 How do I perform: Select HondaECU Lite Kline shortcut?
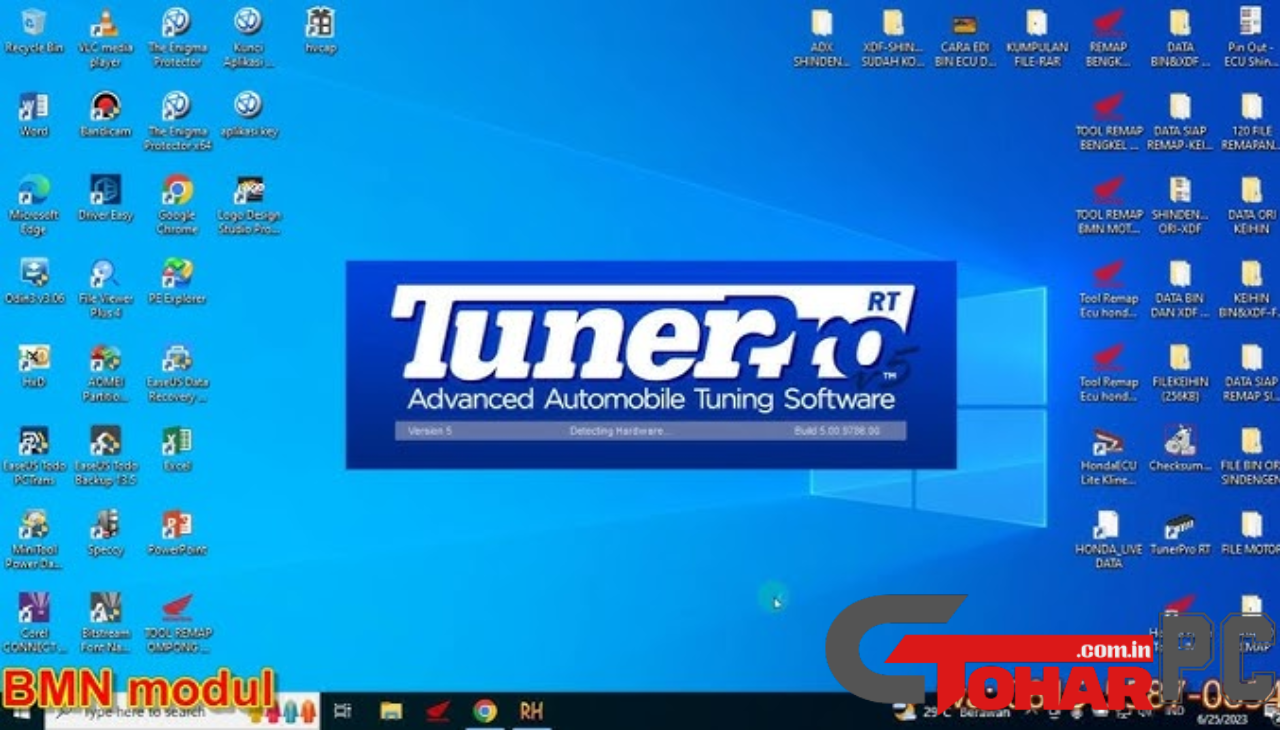pos(1108,456)
